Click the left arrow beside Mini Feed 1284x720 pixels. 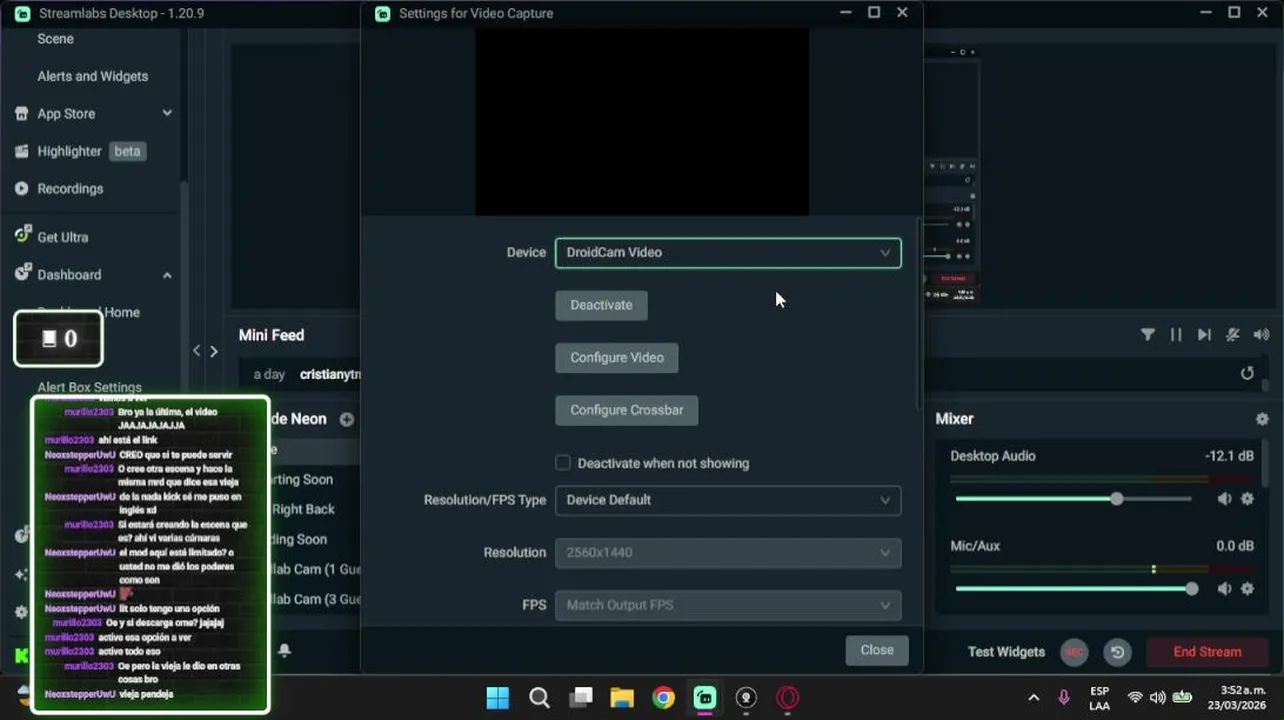pos(197,351)
